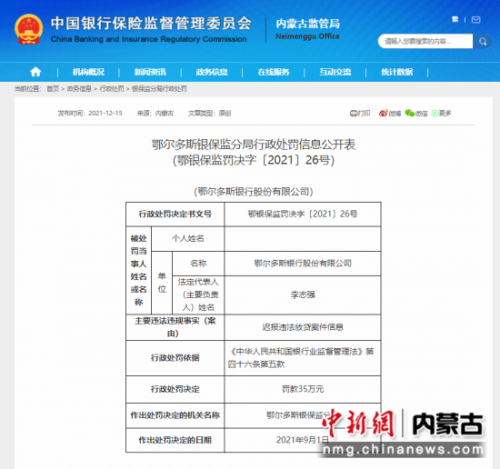Open the 统计数据 menu

click(x=397, y=72)
